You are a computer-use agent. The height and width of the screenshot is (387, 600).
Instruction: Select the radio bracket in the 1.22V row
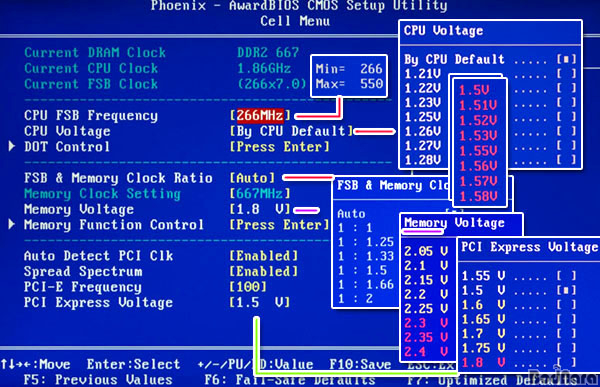point(566,88)
